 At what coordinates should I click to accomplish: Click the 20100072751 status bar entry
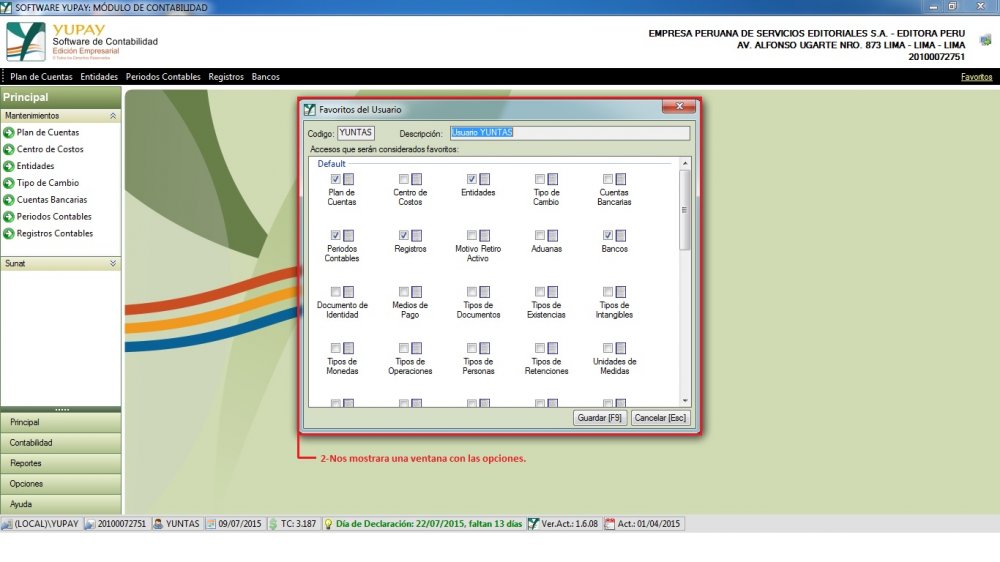115,524
